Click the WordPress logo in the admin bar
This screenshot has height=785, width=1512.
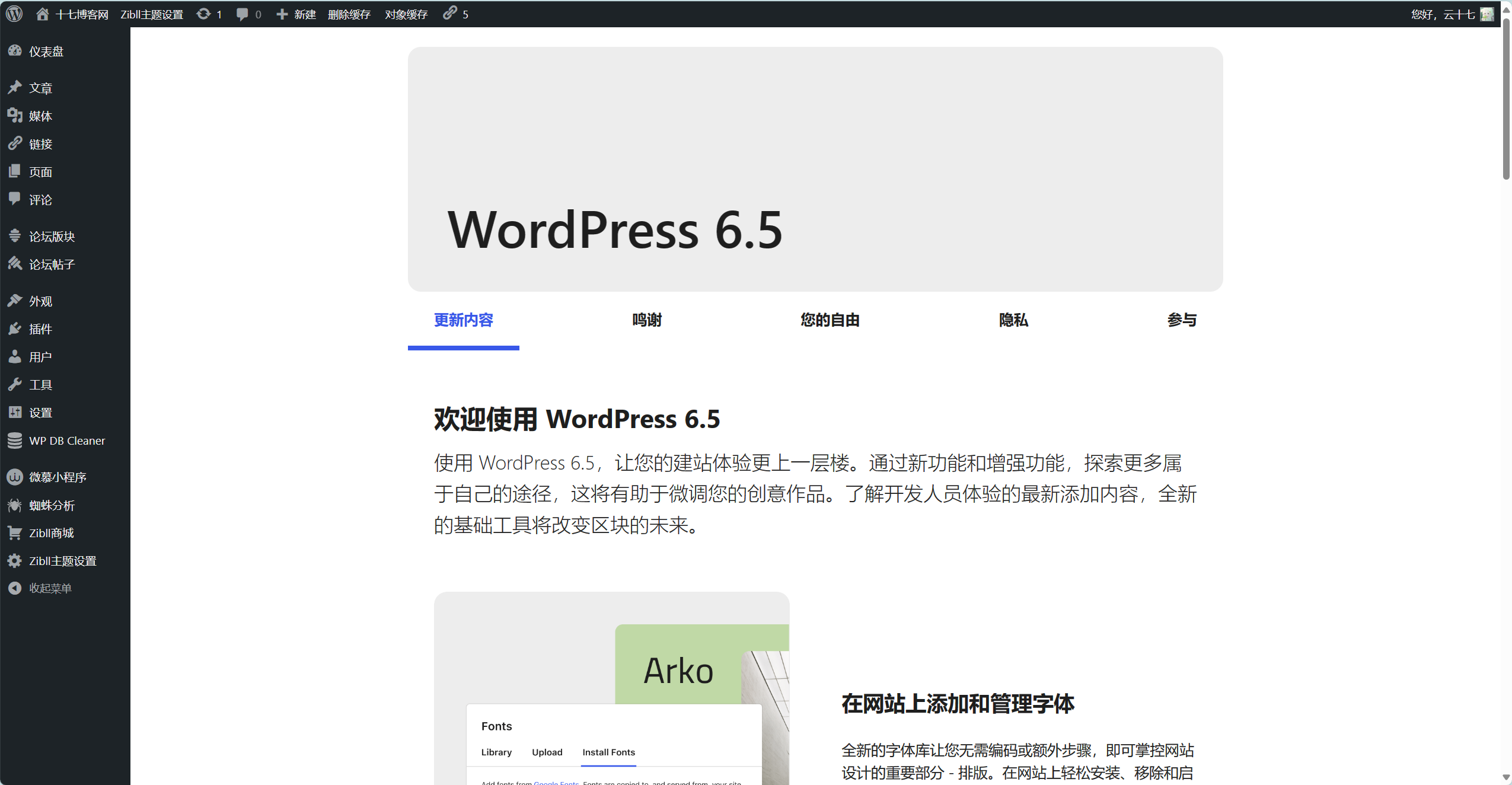pyautogui.click(x=14, y=13)
